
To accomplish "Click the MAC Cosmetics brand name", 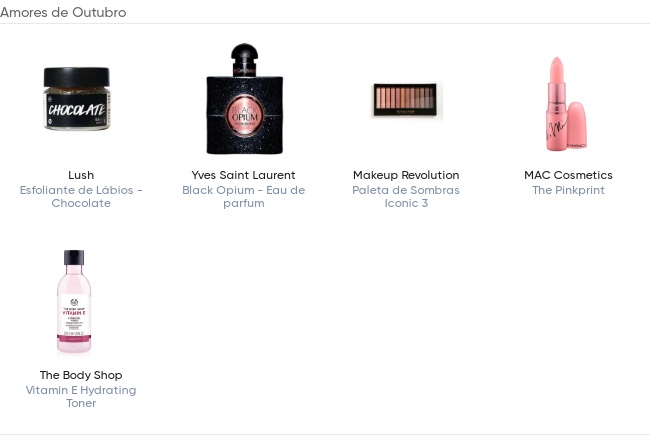I will pyautogui.click(x=568, y=175).
